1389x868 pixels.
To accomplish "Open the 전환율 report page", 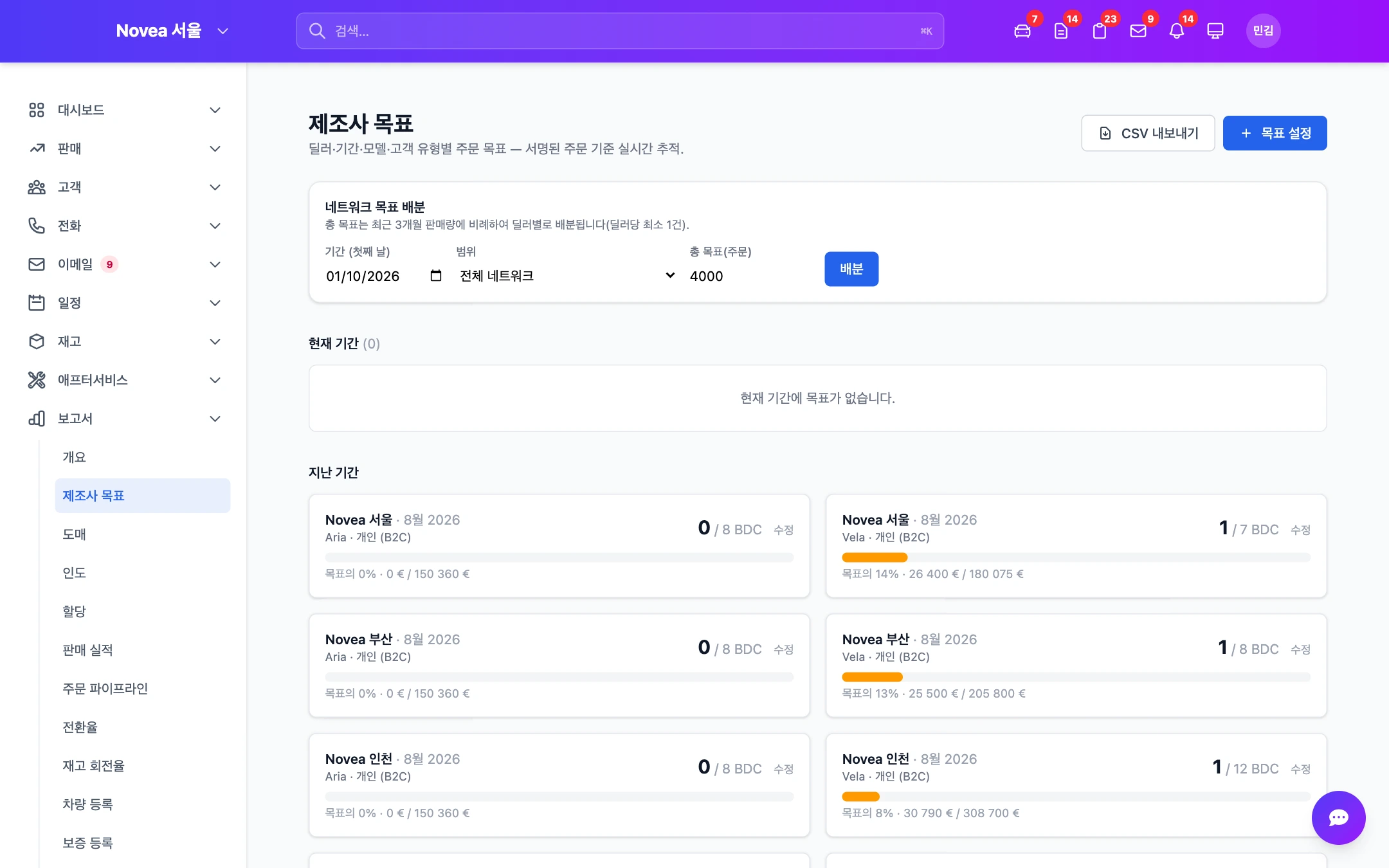I will click(142, 727).
